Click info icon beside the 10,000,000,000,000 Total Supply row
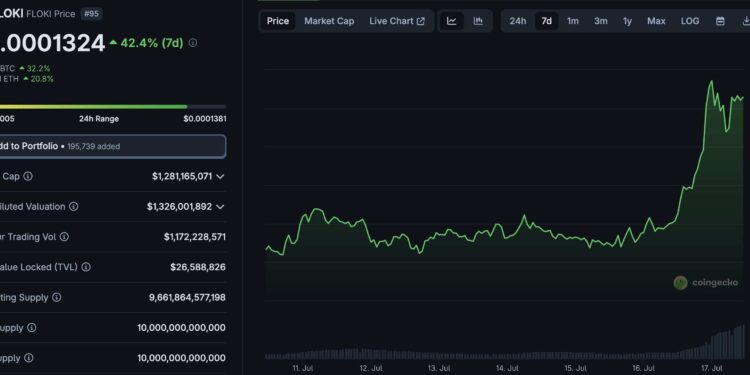The width and height of the screenshot is (750, 375). coord(32,328)
